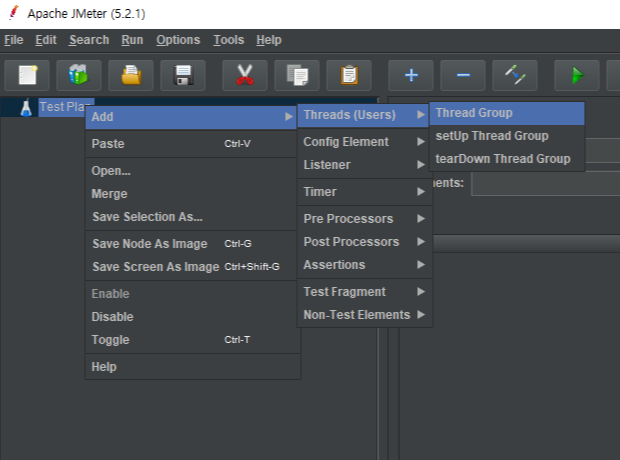Expand Assertions submenu
The image size is (620, 460).
click(x=365, y=265)
